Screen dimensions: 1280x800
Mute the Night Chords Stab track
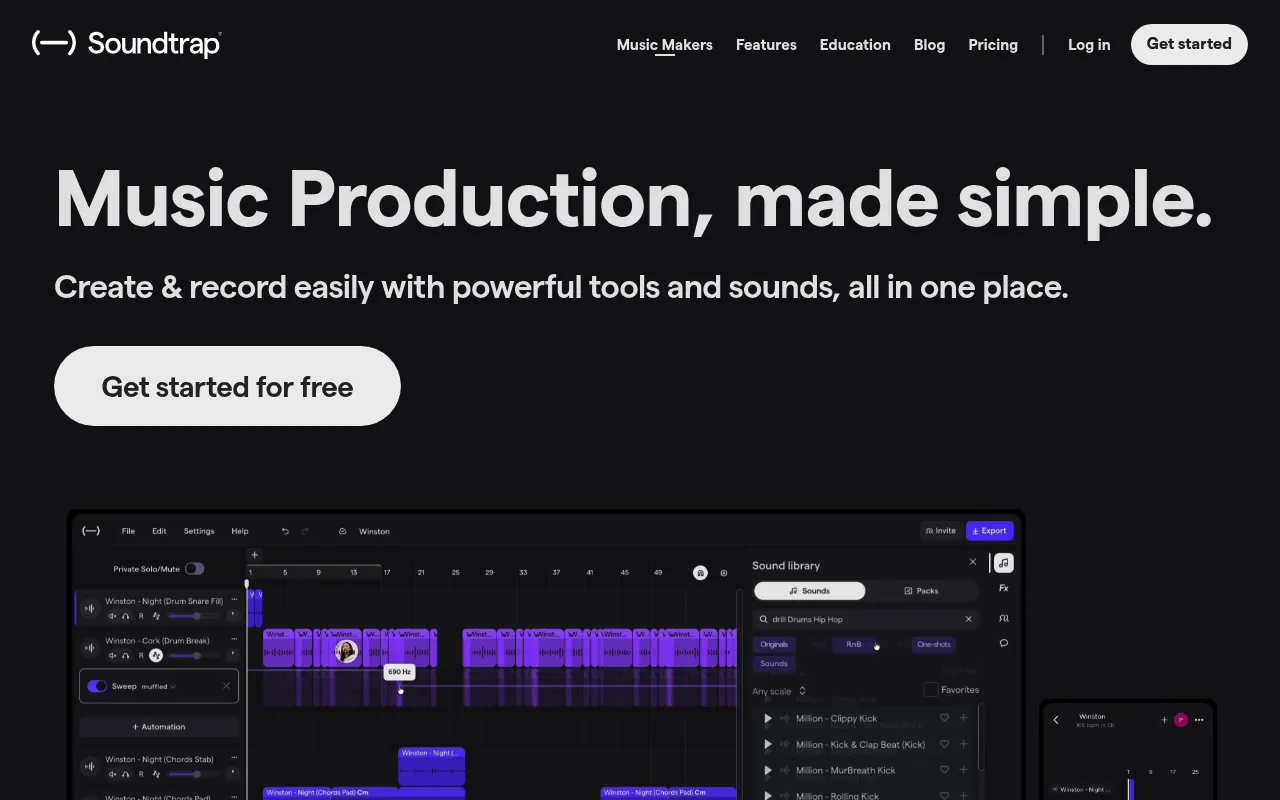[x=112, y=773]
